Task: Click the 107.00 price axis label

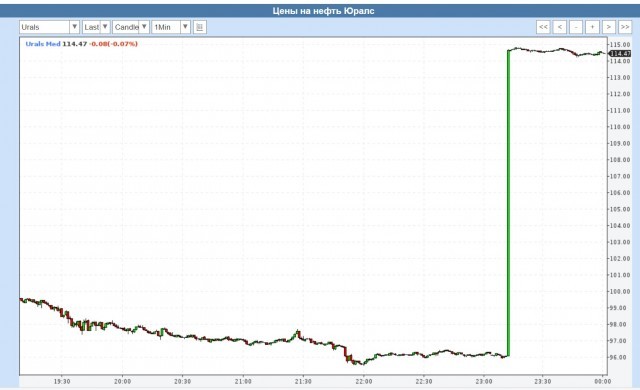Action: tap(620, 176)
